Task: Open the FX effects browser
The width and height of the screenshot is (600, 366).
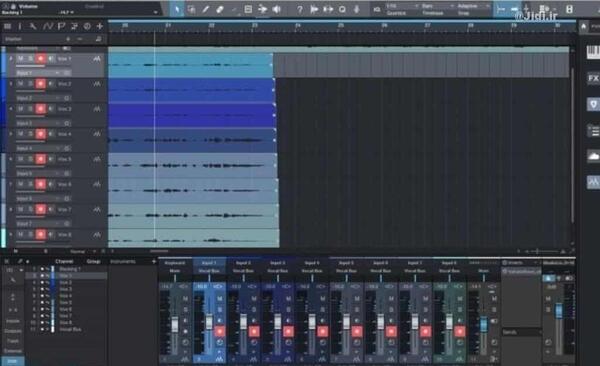Action: (593, 78)
